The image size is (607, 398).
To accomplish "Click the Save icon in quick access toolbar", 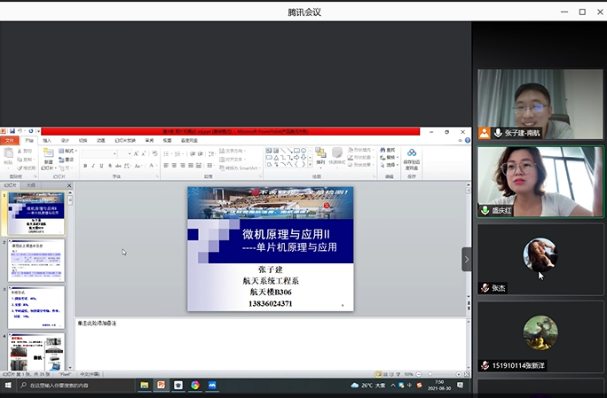I will [x=12, y=131].
